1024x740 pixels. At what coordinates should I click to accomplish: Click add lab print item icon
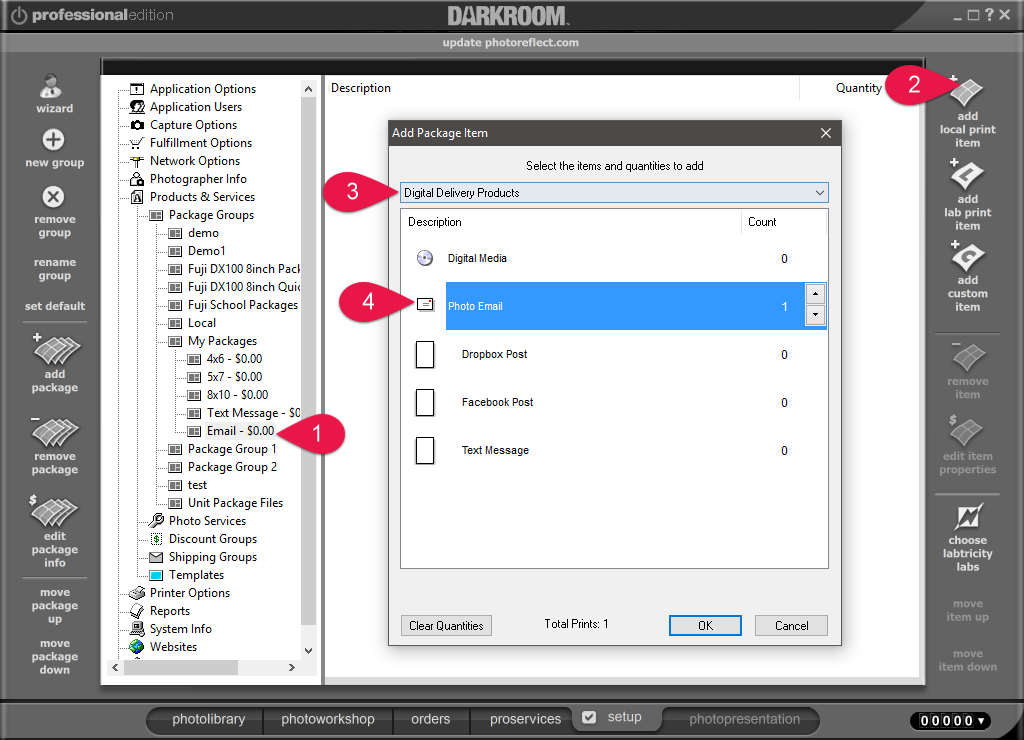pyautogui.click(x=967, y=174)
